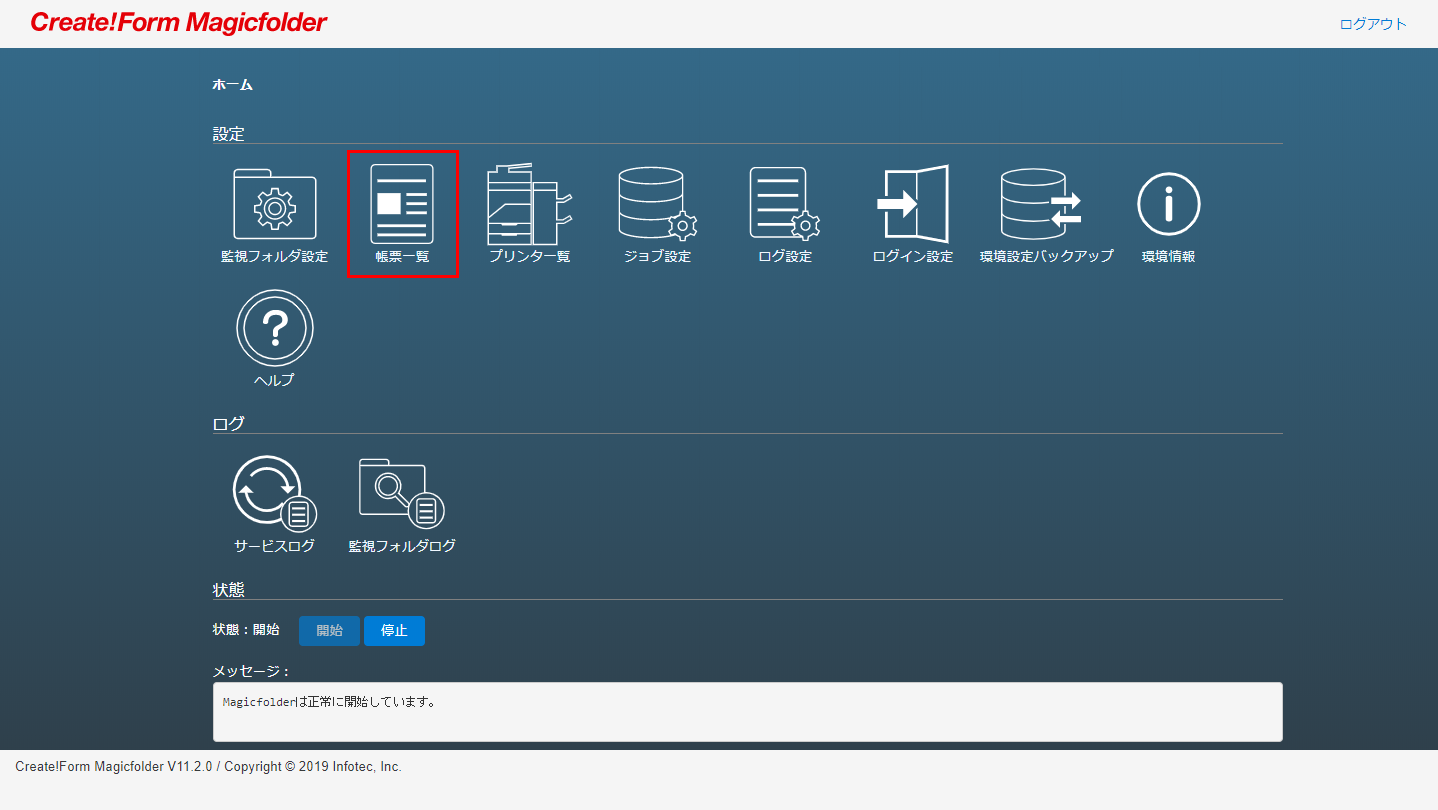Click inside the メッセージ text box
Image resolution: width=1438 pixels, height=810 pixels.
(747, 712)
